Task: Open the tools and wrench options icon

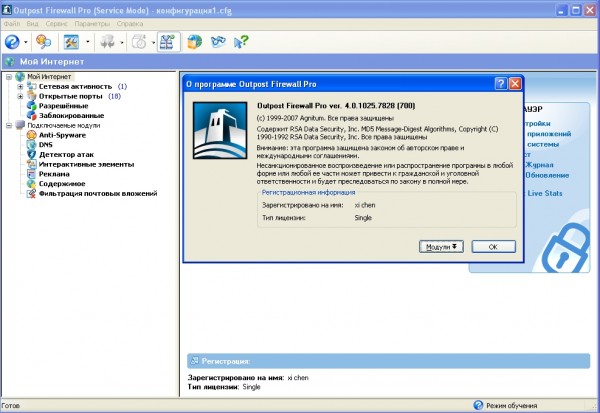Action: pyautogui.click(x=71, y=42)
